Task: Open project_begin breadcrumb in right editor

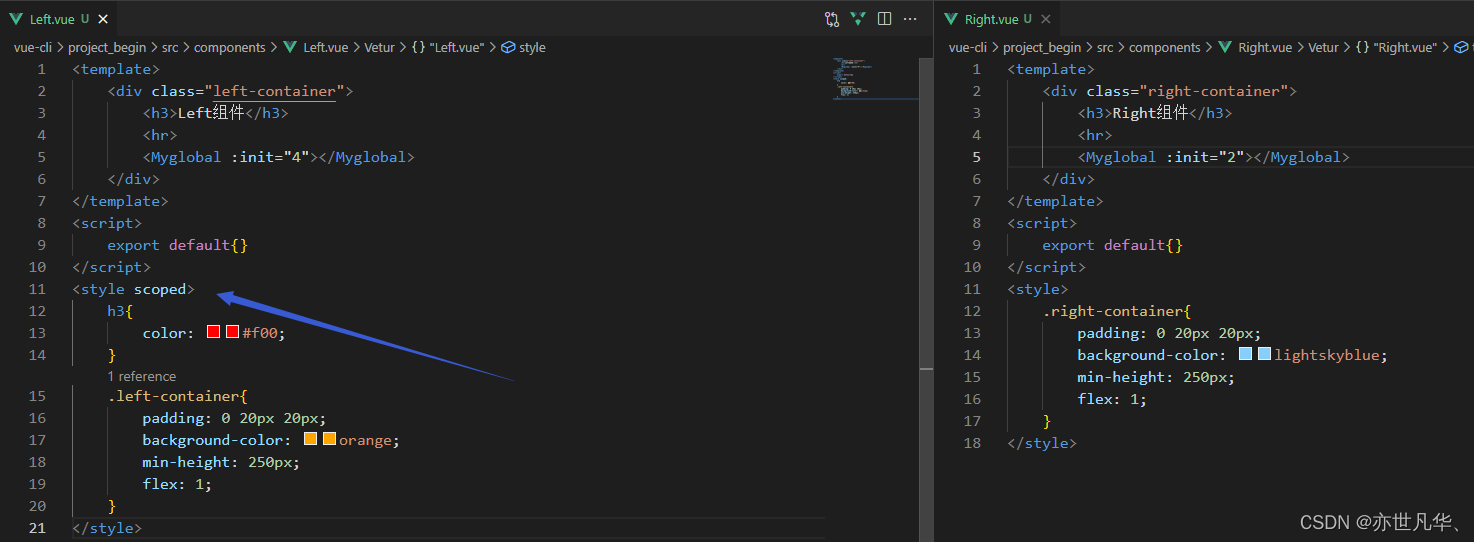Action: (x=1042, y=47)
